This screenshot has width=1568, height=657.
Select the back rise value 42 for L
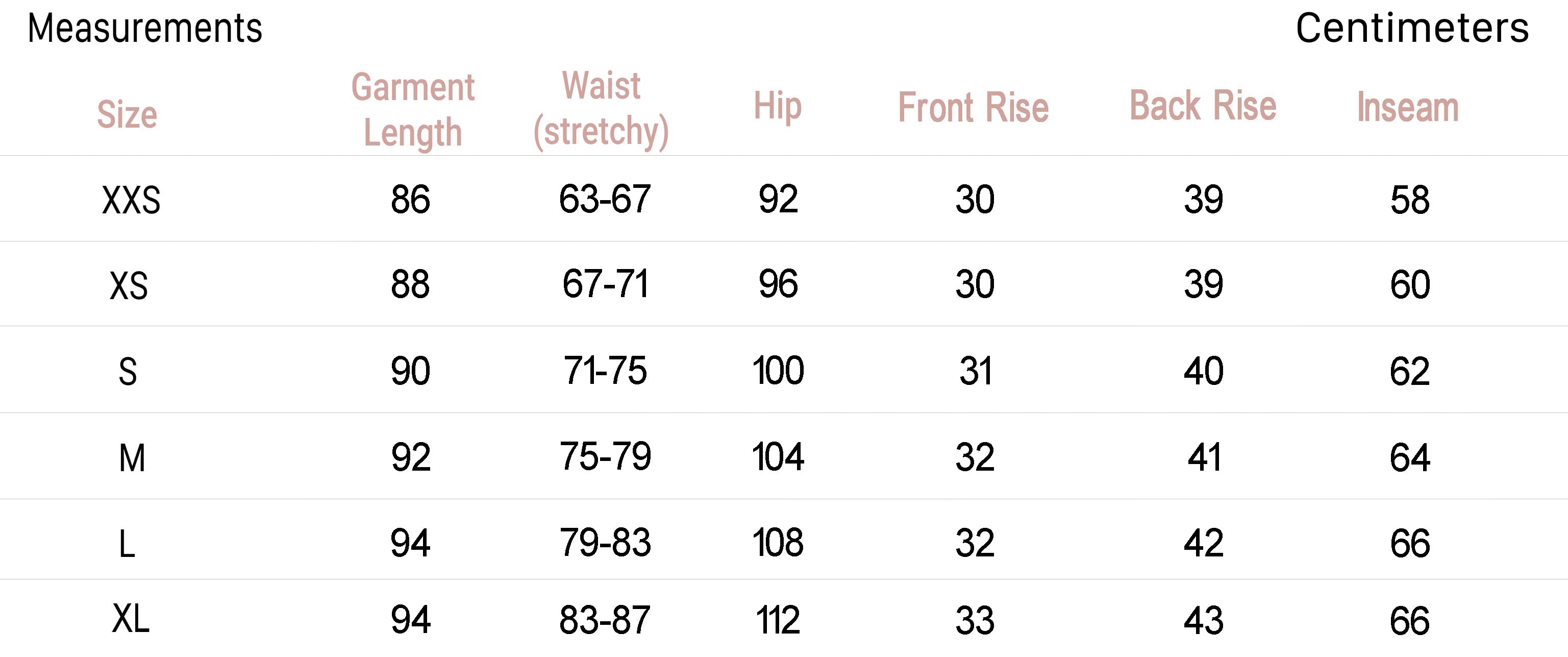point(1203,543)
